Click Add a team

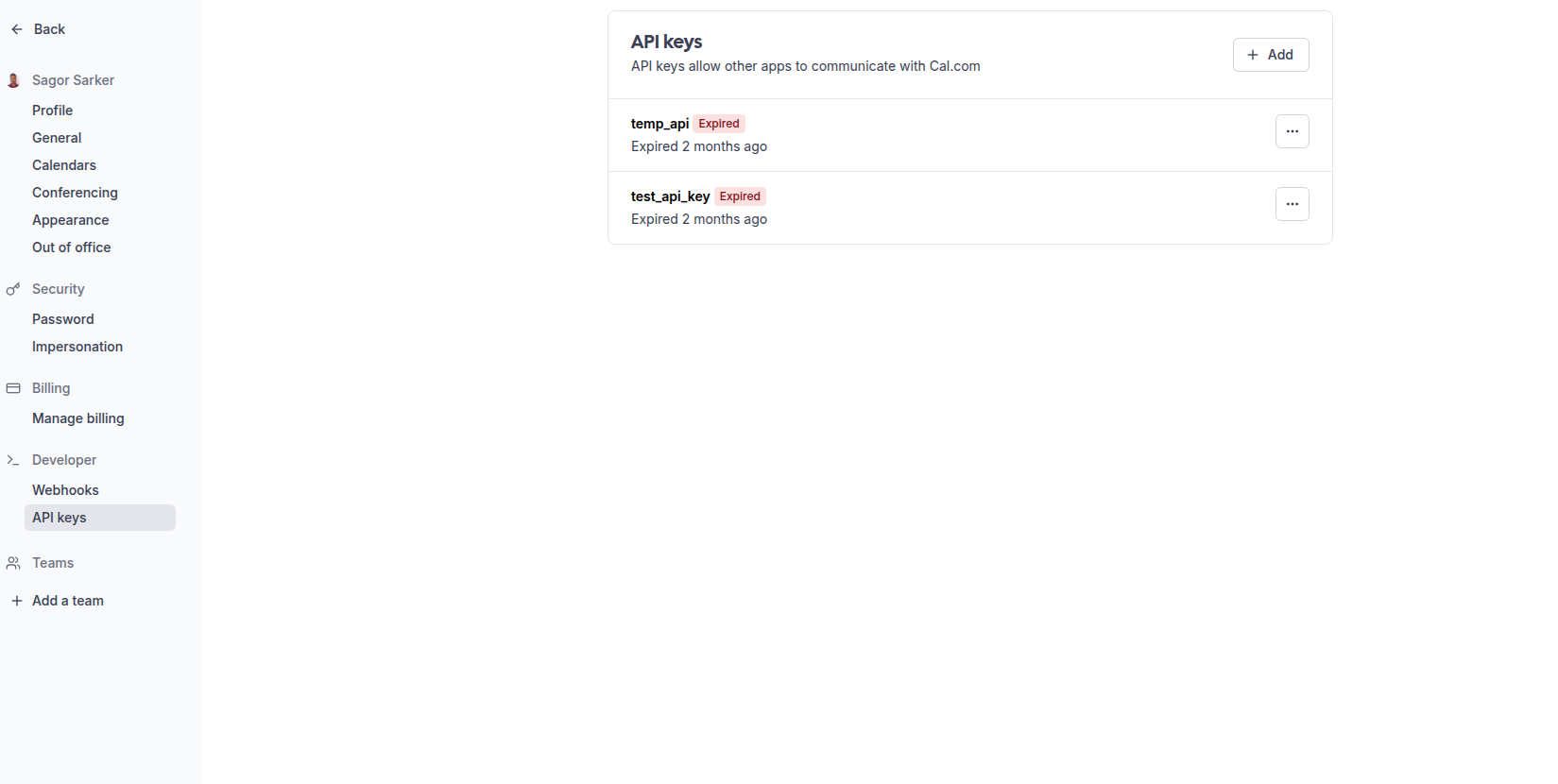click(67, 601)
